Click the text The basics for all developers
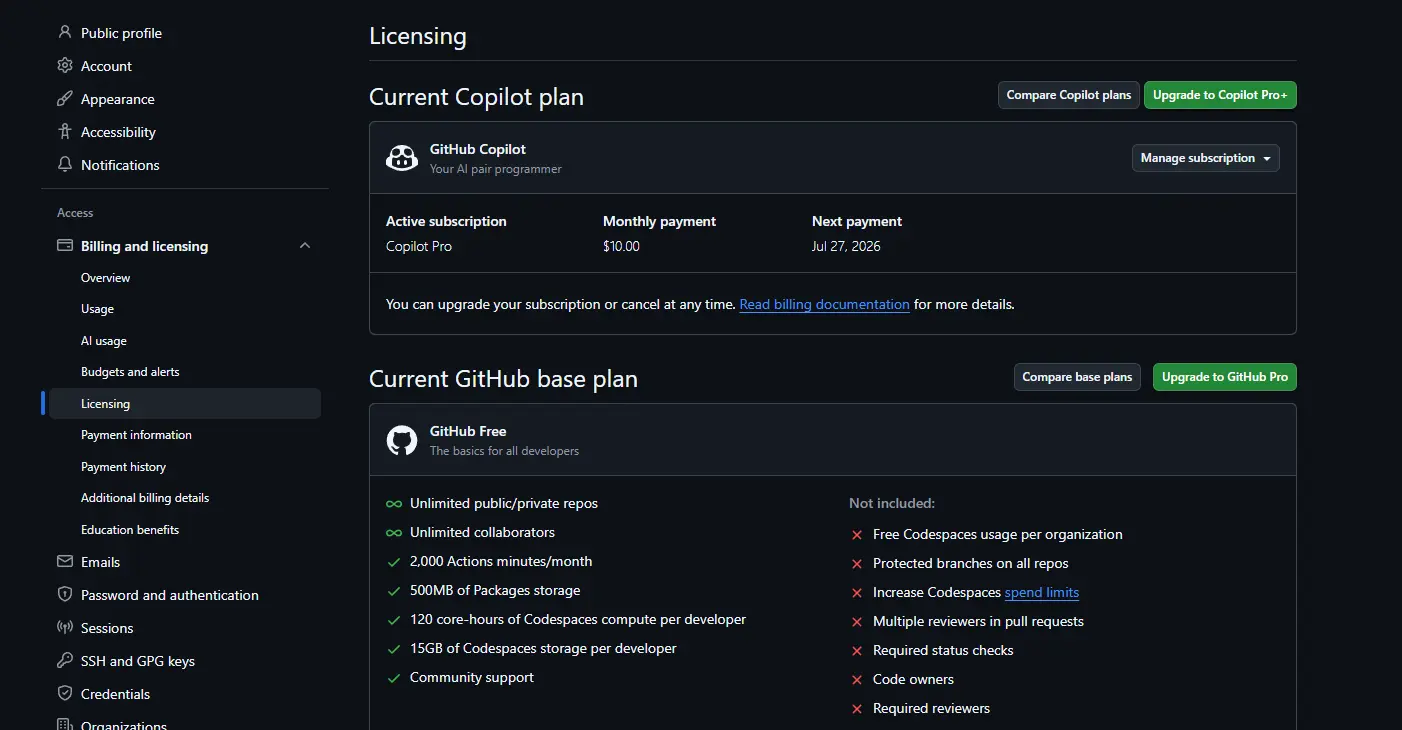This screenshot has width=1402, height=730. point(504,451)
